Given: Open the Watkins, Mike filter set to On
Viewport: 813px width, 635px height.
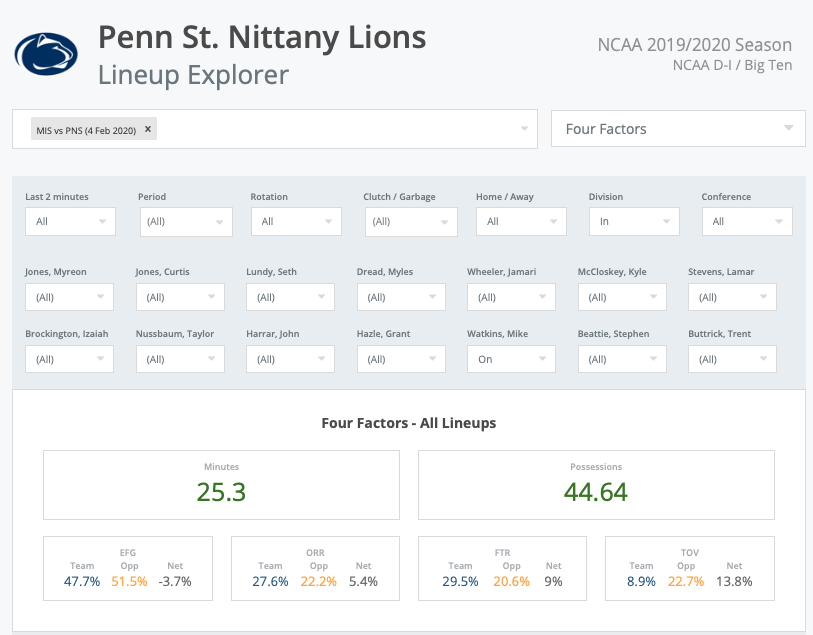Looking at the screenshot, I should pos(511,359).
